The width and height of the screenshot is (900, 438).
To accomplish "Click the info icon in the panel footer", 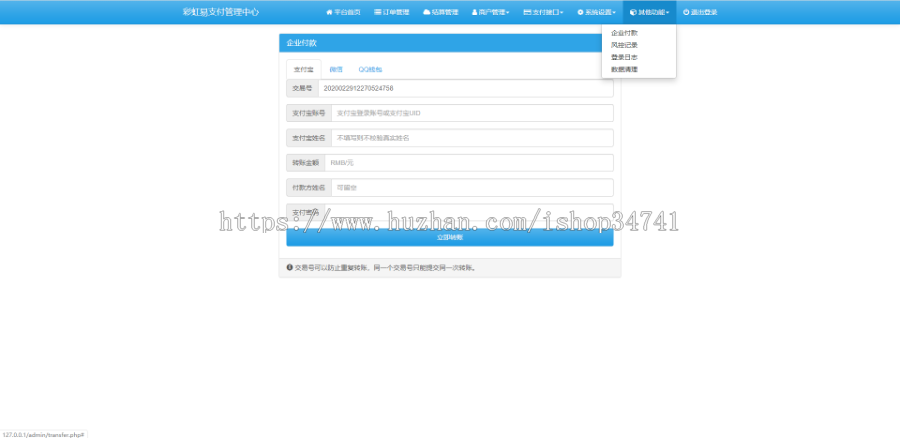I will pos(290,268).
